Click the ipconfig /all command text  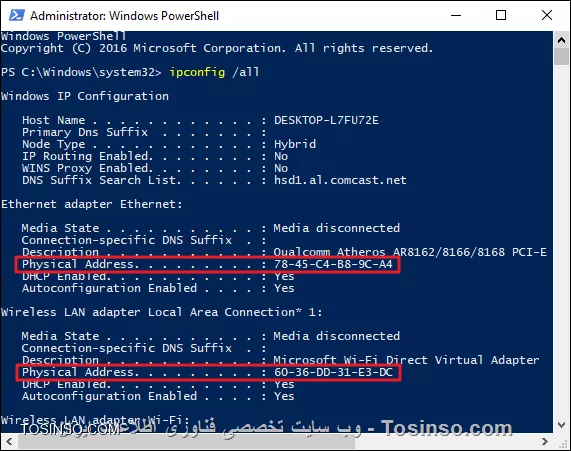pyautogui.click(x=214, y=72)
